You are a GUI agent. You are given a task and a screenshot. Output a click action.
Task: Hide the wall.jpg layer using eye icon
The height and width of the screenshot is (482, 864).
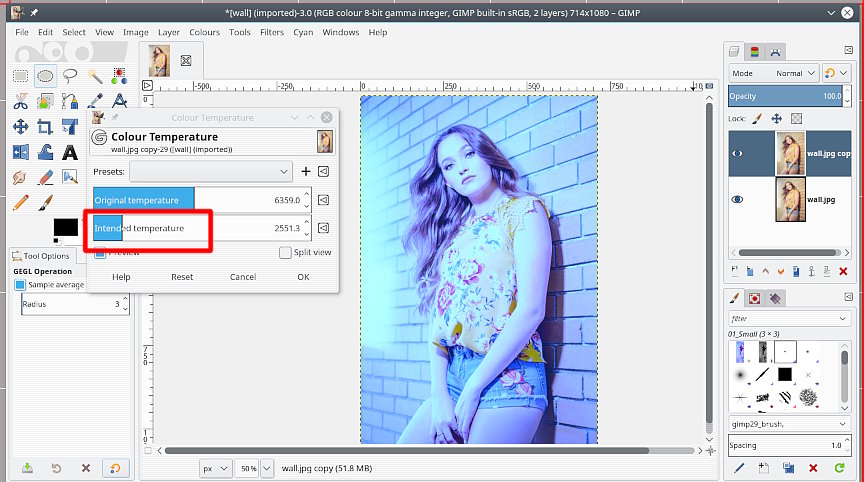pos(738,200)
